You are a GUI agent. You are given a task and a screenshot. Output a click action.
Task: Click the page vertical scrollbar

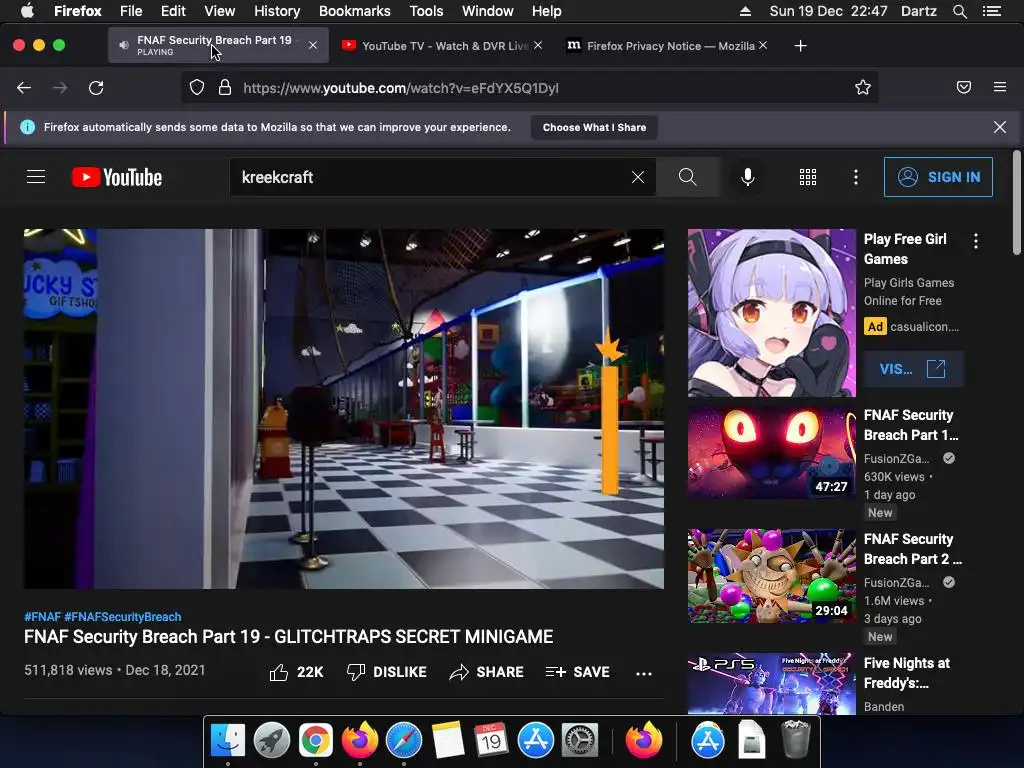coord(1016,202)
